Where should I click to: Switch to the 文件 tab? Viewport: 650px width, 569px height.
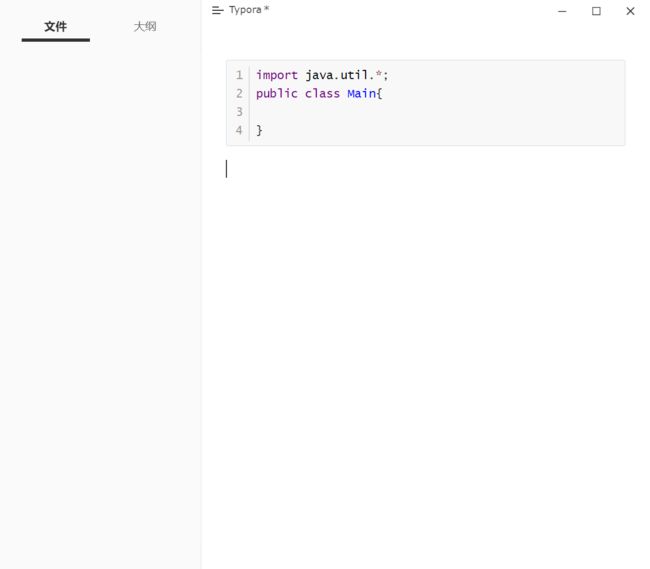pyautogui.click(x=56, y=27)
